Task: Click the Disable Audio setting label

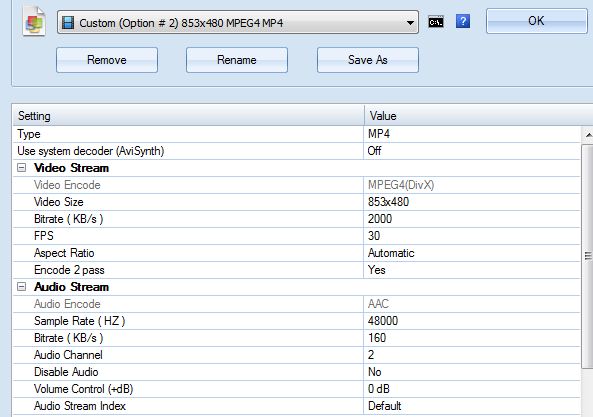Action: click(66, 372)
